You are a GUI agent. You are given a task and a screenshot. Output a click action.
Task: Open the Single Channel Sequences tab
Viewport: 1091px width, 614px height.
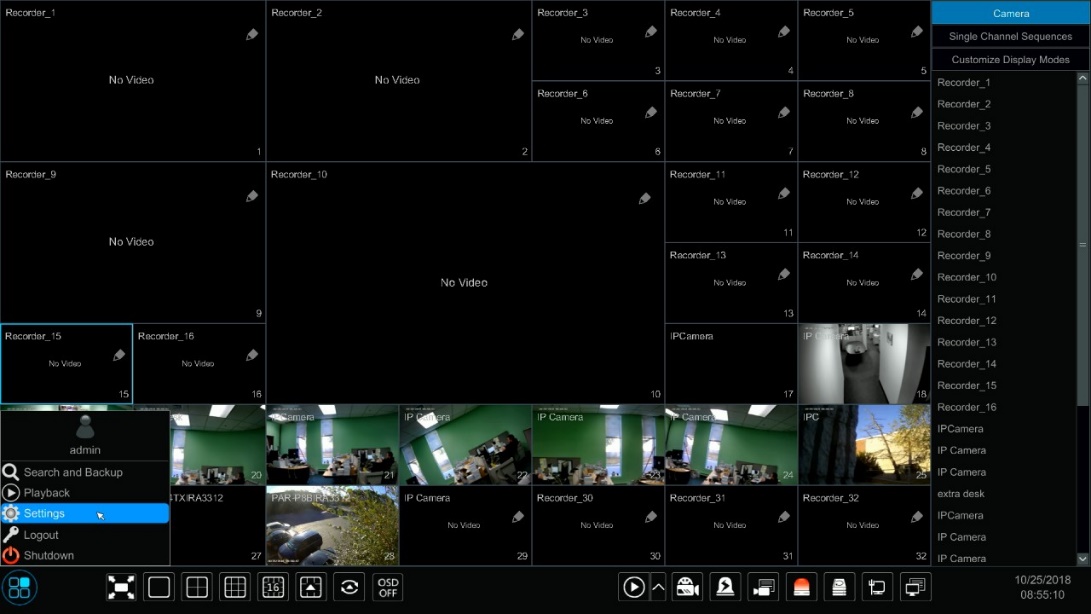pyautogui.click(x=1010, y=36)
